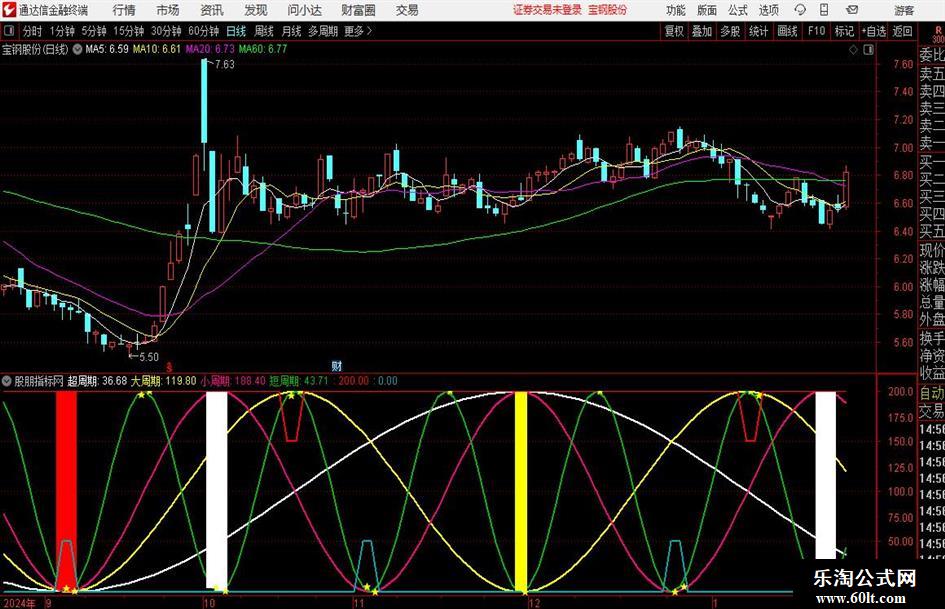The image size is (945, 609).
Task: Click the 宝钢股份(日线) chart title
Action: coord(35,49)
